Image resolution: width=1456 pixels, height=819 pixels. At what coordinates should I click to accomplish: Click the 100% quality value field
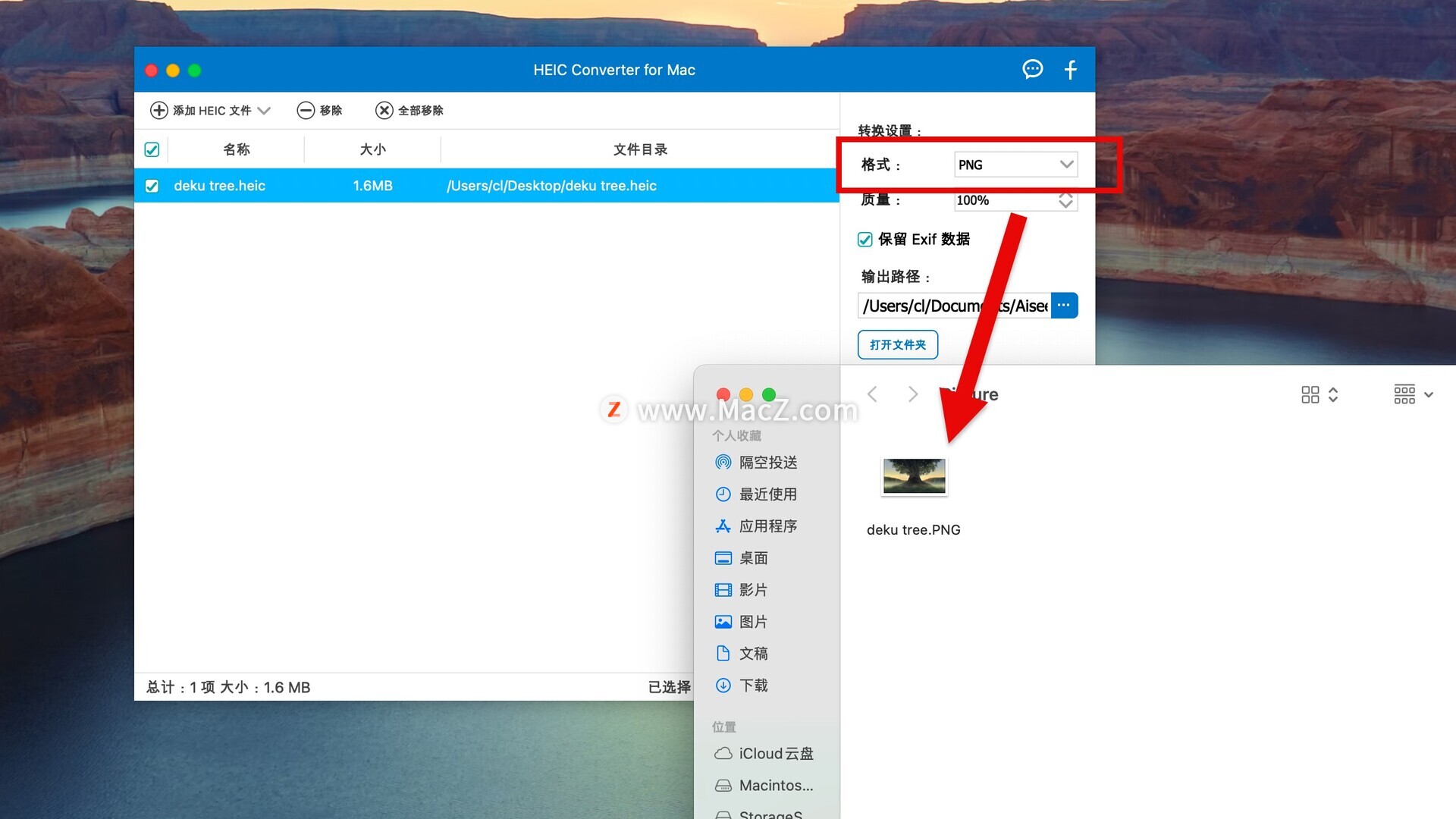tap(1006, 200)
